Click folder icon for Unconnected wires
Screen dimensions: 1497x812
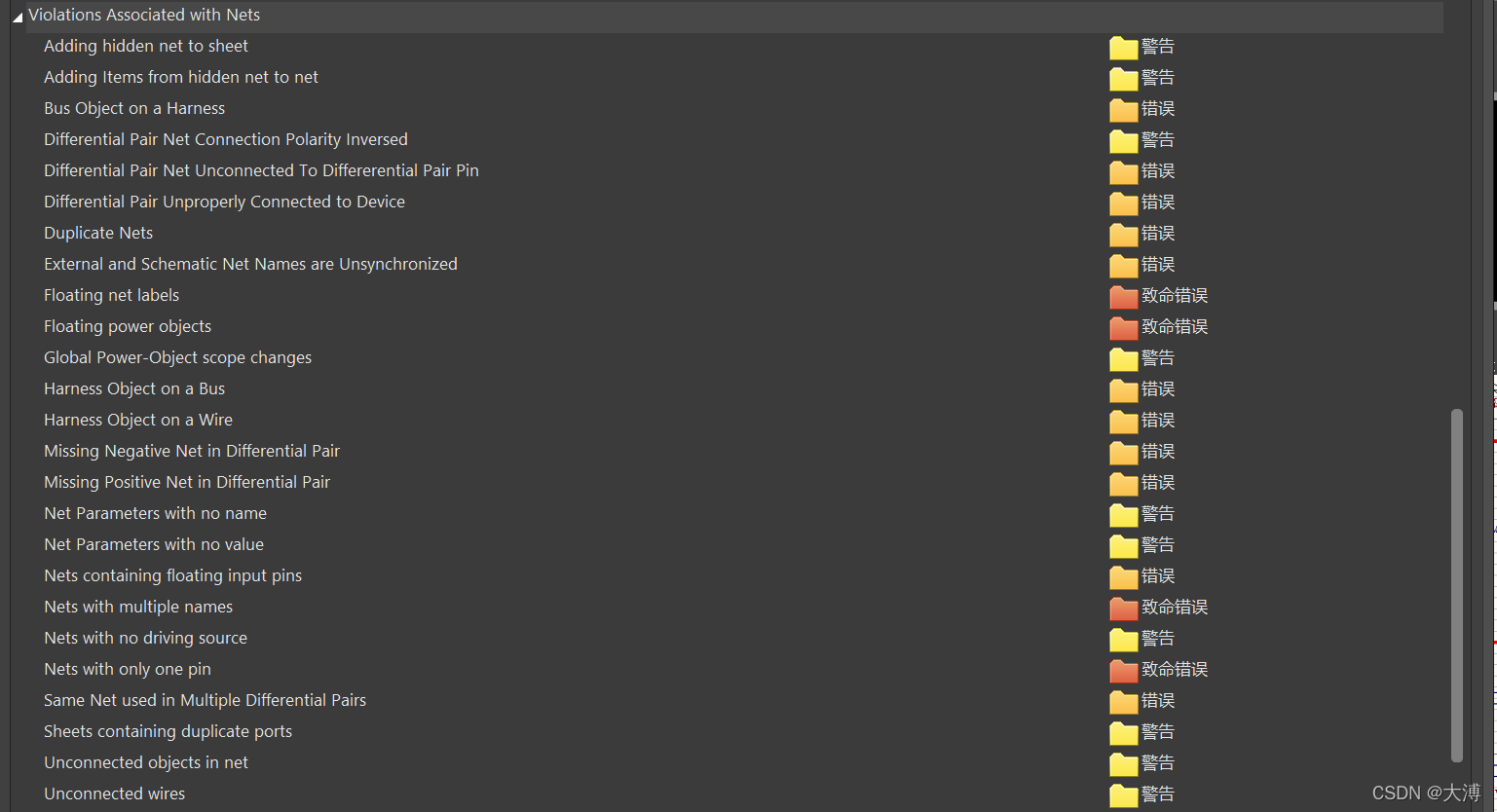tap(1123, 794)
